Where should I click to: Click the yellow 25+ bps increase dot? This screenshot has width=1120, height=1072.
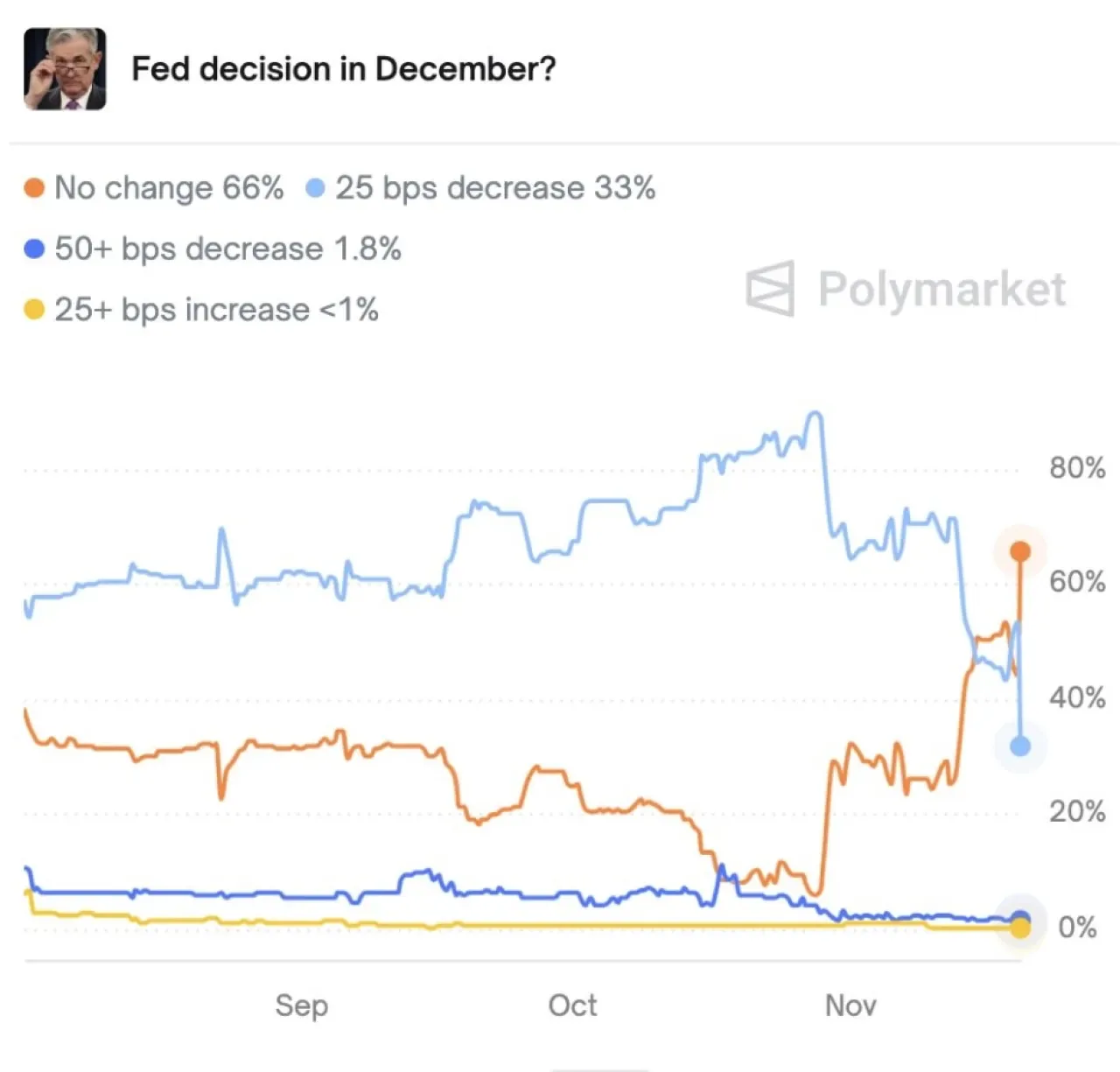[34, 310]
